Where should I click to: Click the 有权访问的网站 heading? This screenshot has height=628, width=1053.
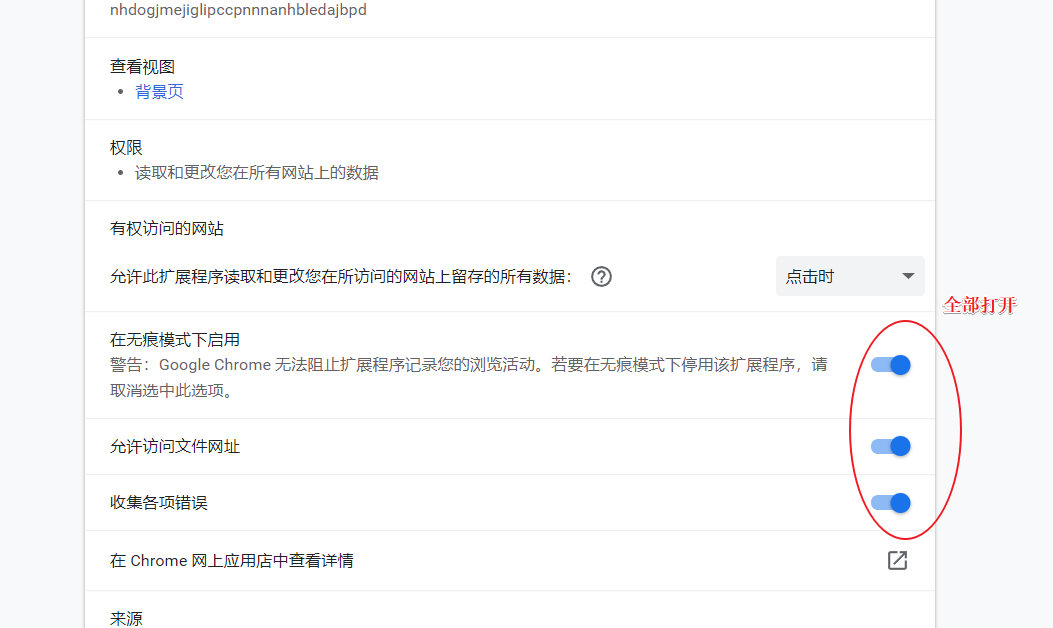point(167,229)
